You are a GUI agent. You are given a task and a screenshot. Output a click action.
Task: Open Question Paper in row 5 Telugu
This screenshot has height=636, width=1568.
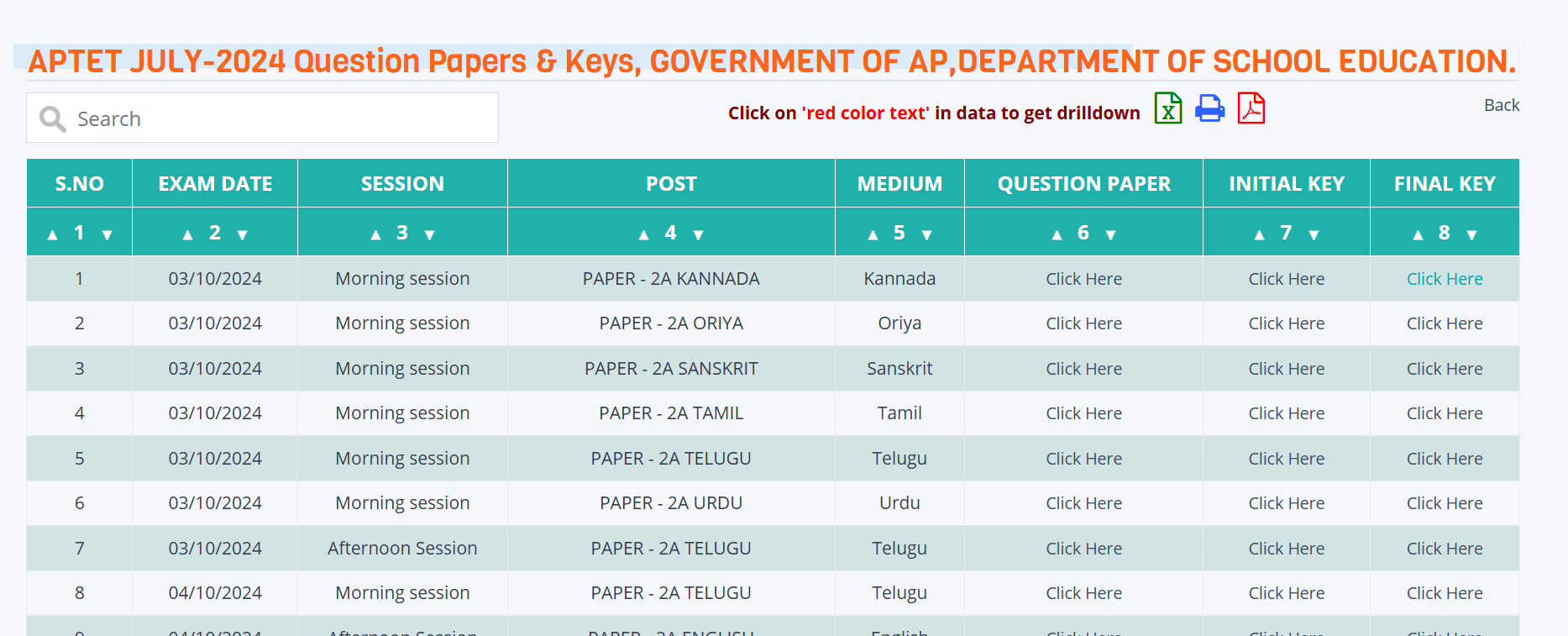coord(1083,459)
